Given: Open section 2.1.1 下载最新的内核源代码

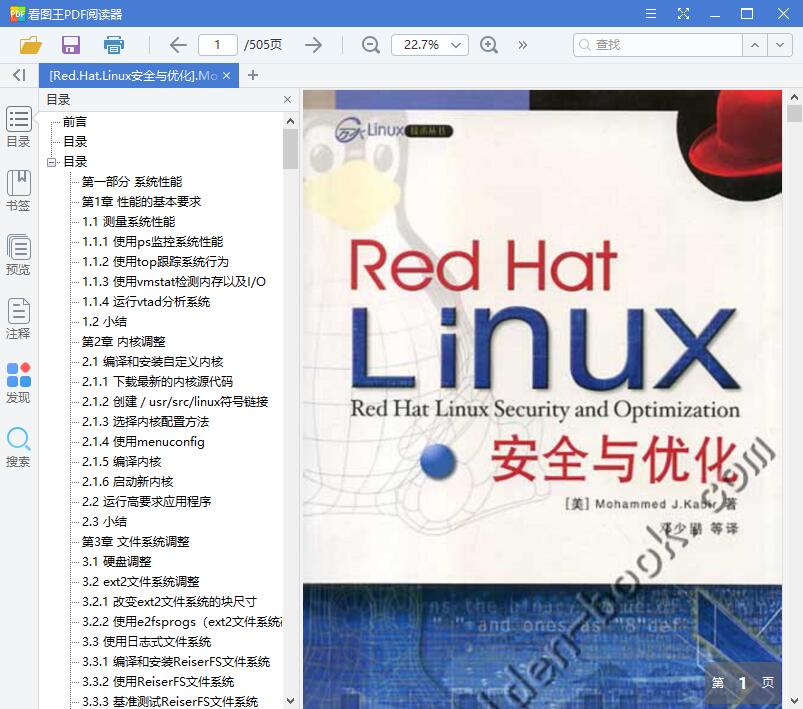Looking at the screenshot, I should point(157,381).
